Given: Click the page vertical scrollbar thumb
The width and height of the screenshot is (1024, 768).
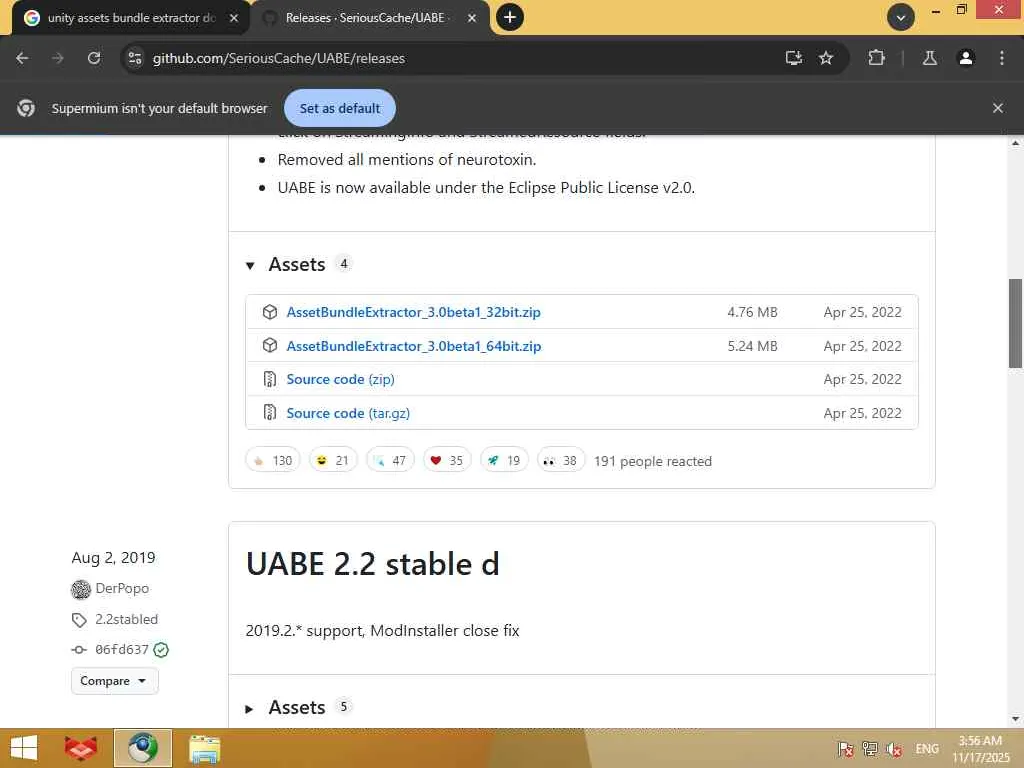Looking at the screenshot, I should (1016, 323).
